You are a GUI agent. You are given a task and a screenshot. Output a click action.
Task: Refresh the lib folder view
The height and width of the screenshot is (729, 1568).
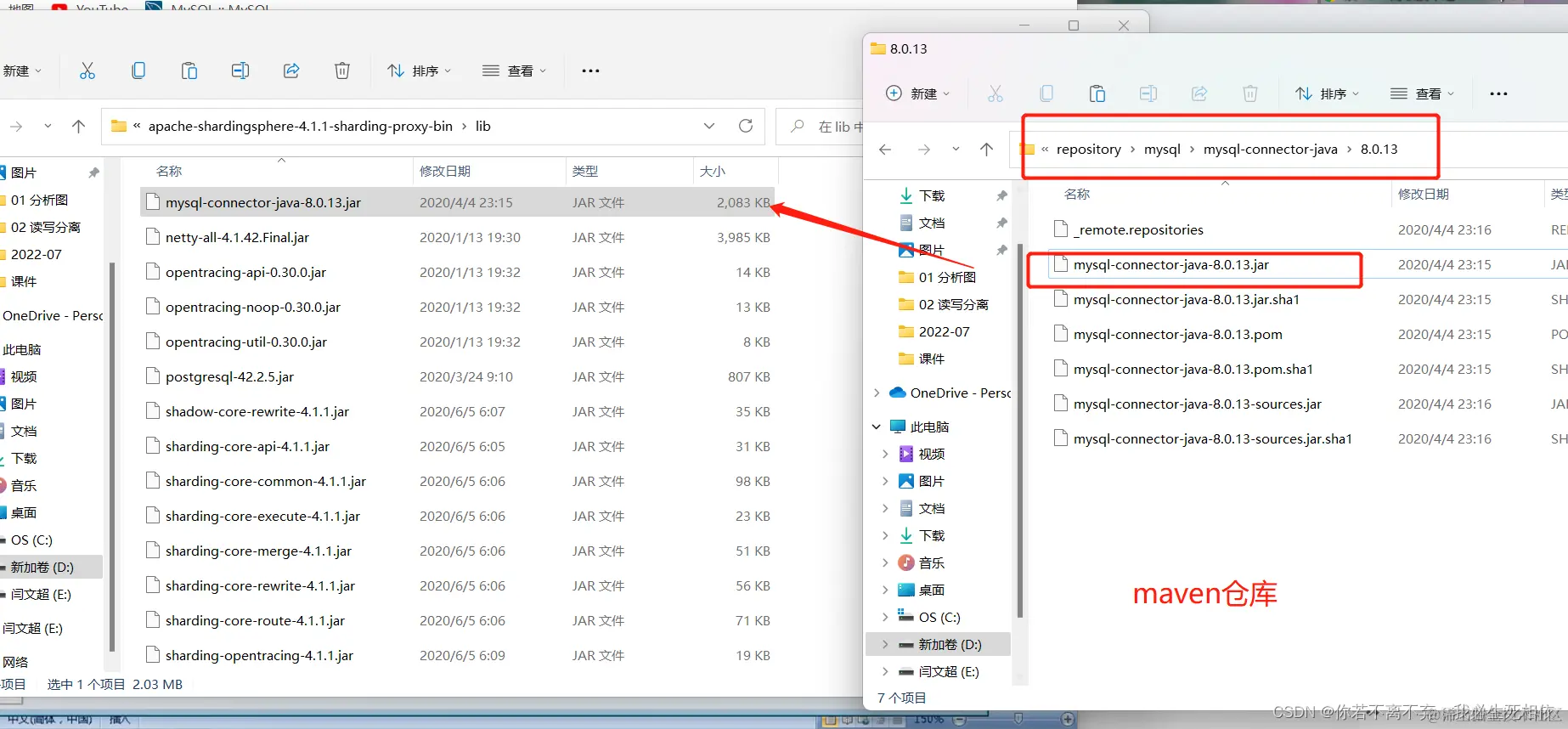click(x=746, y=126)
